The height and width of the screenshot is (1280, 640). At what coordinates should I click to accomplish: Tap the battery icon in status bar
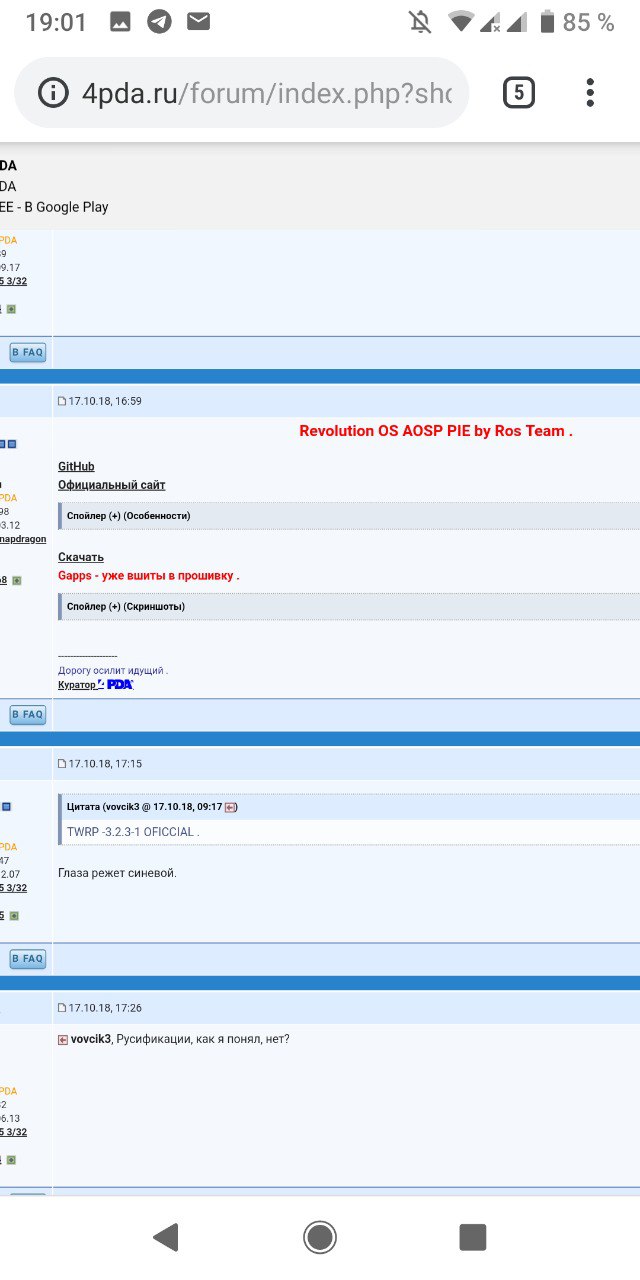547,21
